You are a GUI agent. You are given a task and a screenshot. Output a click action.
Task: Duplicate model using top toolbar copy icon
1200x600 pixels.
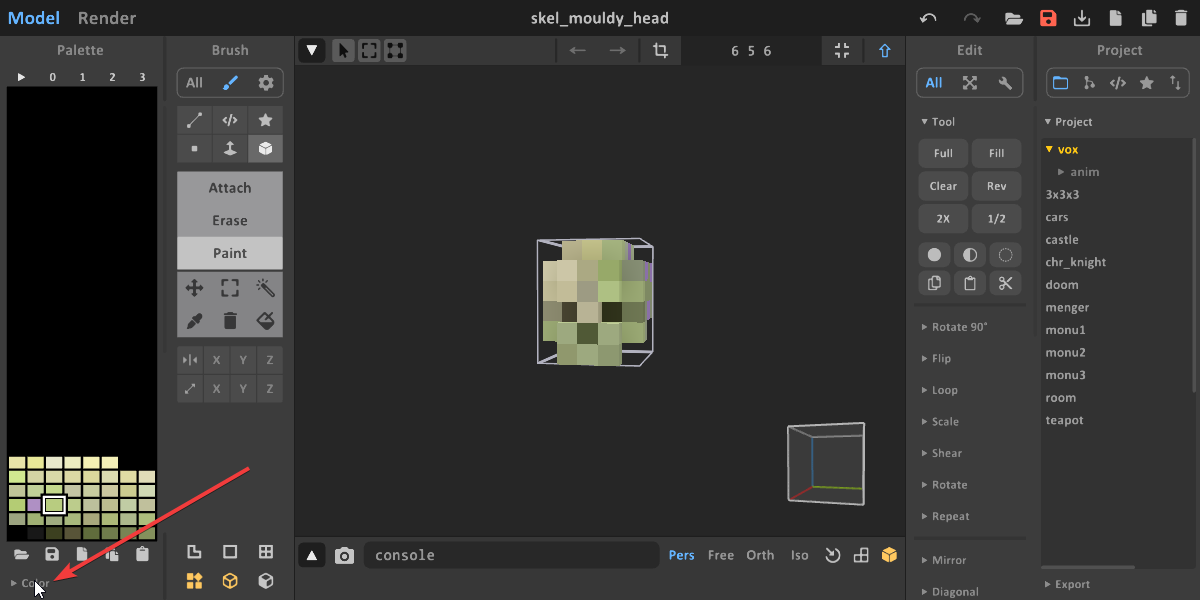1149,18
